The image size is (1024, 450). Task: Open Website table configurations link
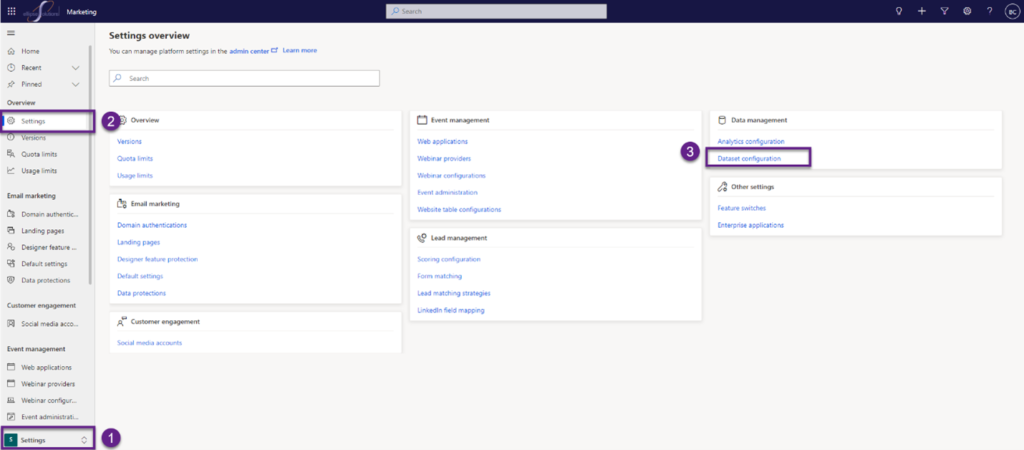[x=459, y=210]
